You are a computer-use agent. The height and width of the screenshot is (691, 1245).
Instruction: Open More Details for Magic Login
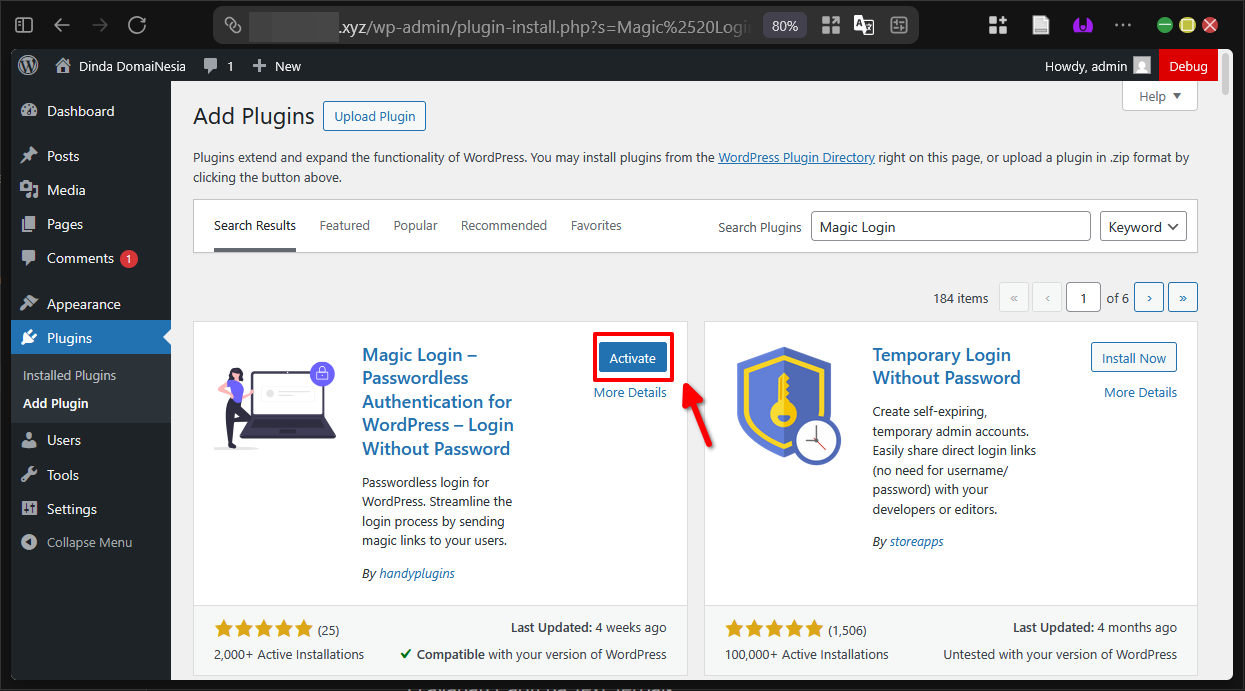point(630,393)
